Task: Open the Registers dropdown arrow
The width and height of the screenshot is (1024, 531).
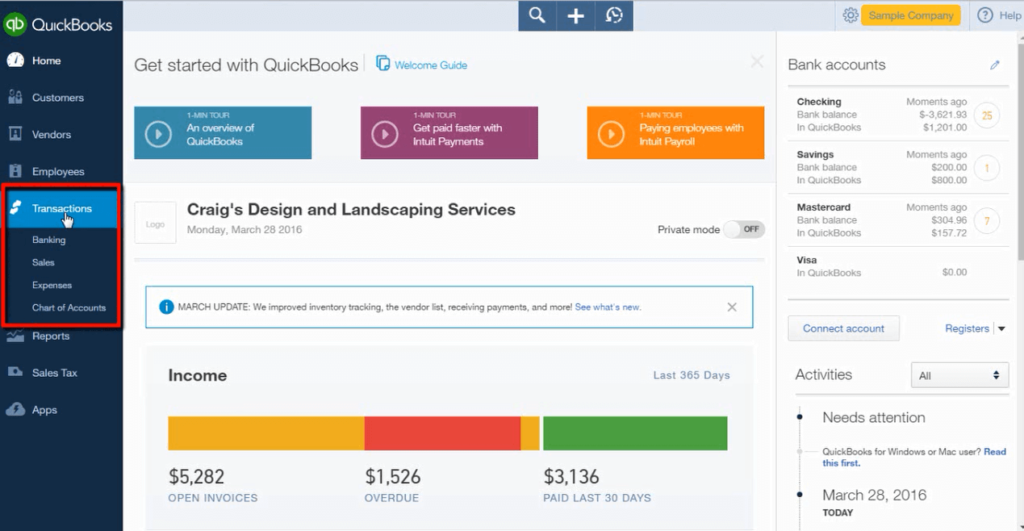Action: point(1001,329)
